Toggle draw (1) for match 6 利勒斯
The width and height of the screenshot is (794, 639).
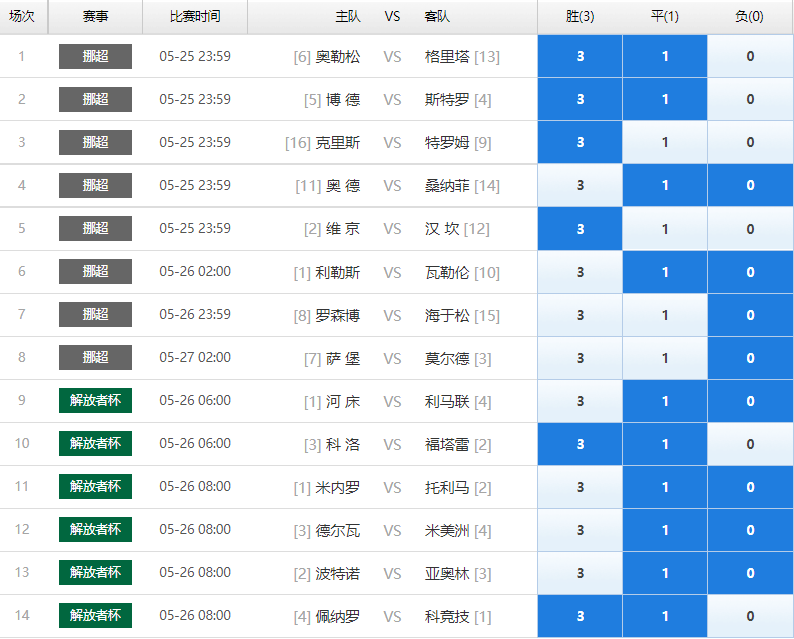665,272
